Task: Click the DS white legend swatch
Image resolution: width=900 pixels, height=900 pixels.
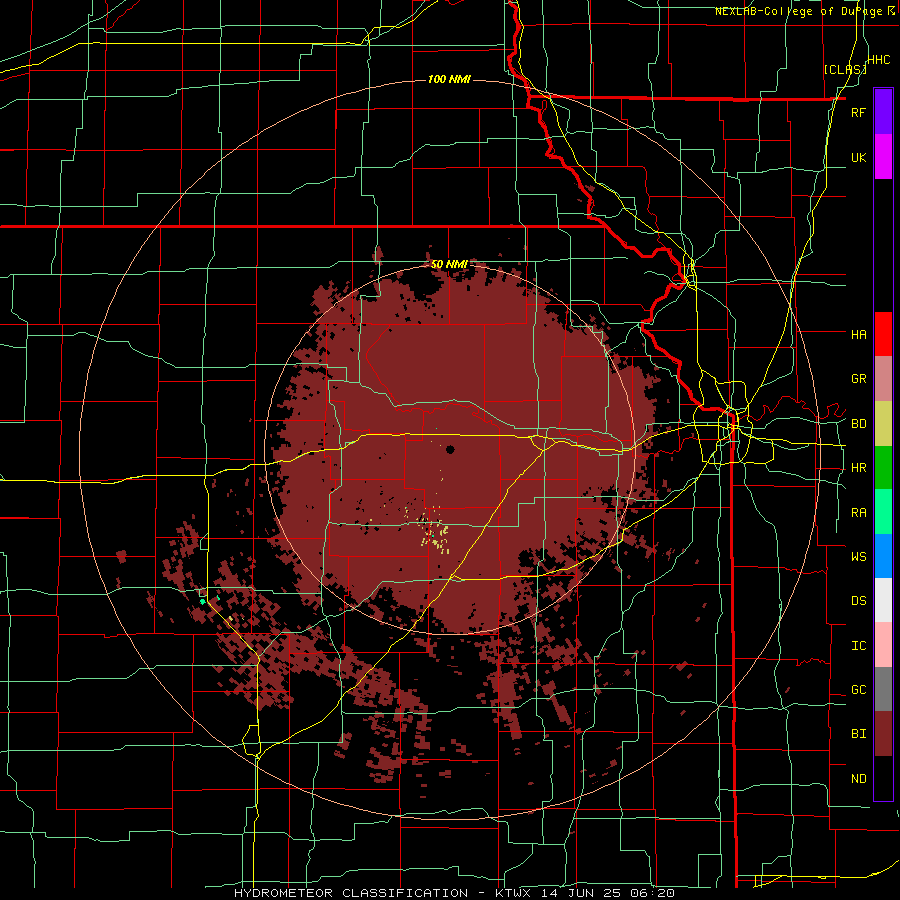Action: (883, 600)
